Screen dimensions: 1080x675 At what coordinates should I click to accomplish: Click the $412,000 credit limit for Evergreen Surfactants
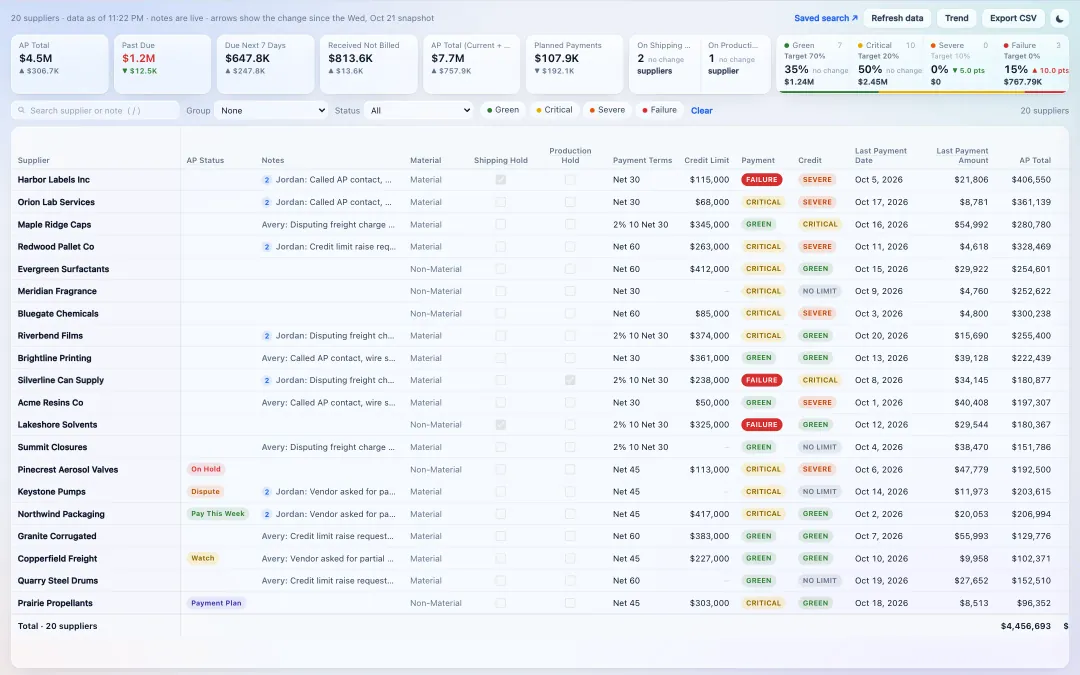tap(709, 269)
